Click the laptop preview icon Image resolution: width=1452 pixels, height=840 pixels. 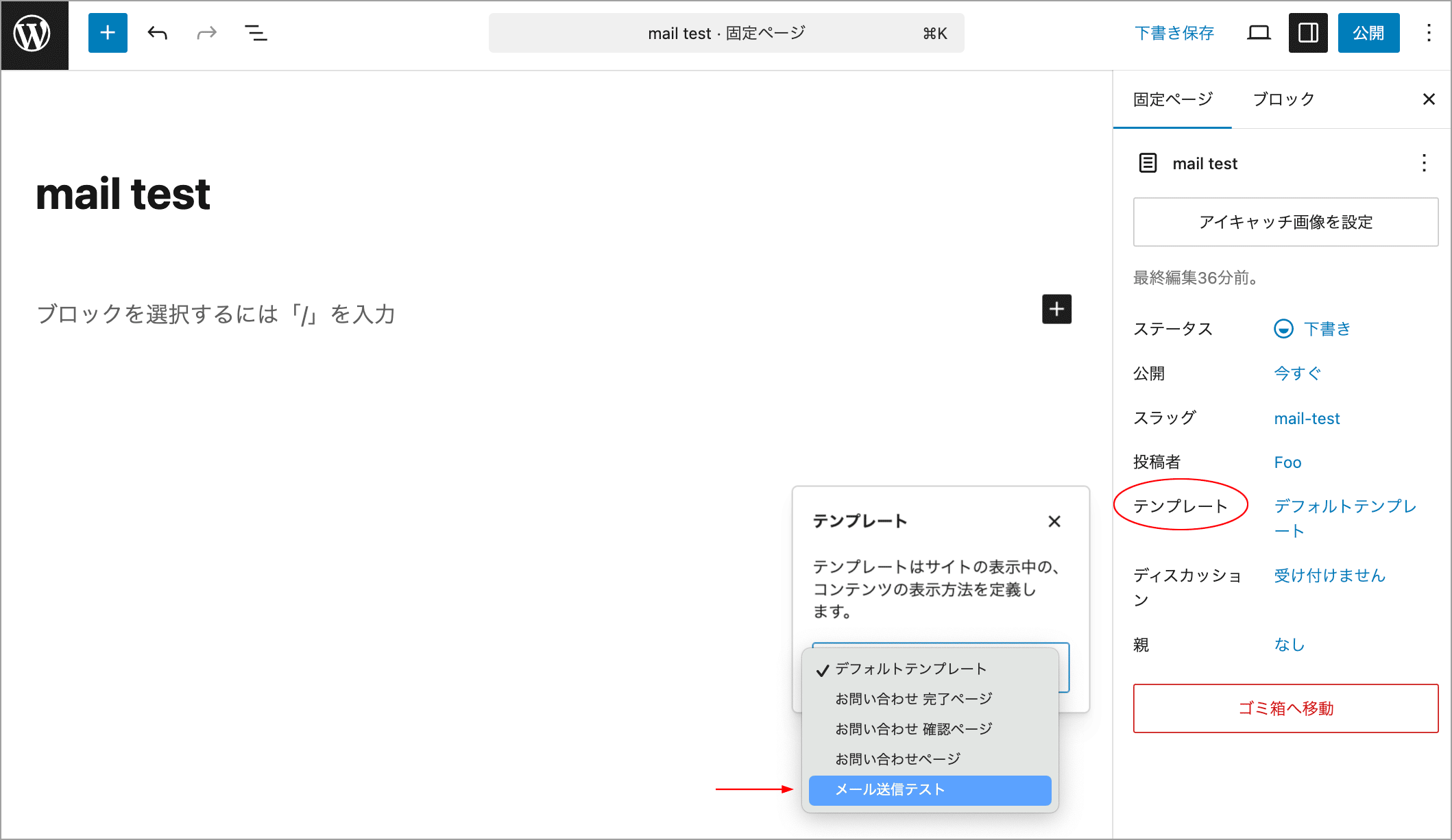pyautogui.click(x=1258, y=33)
